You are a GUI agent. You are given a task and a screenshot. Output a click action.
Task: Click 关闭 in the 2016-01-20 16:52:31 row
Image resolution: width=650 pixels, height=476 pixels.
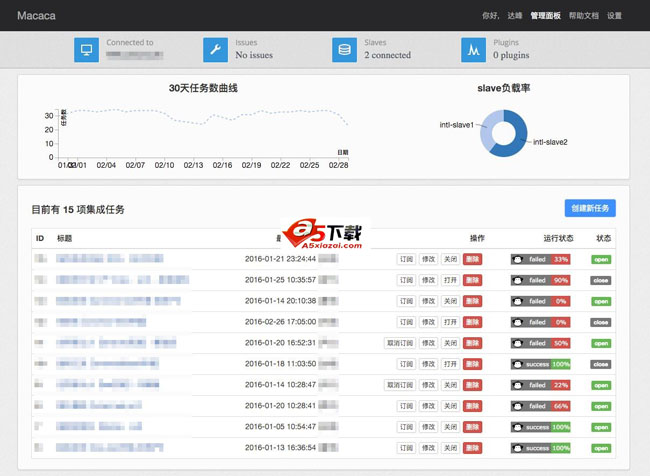click(450, 343)
